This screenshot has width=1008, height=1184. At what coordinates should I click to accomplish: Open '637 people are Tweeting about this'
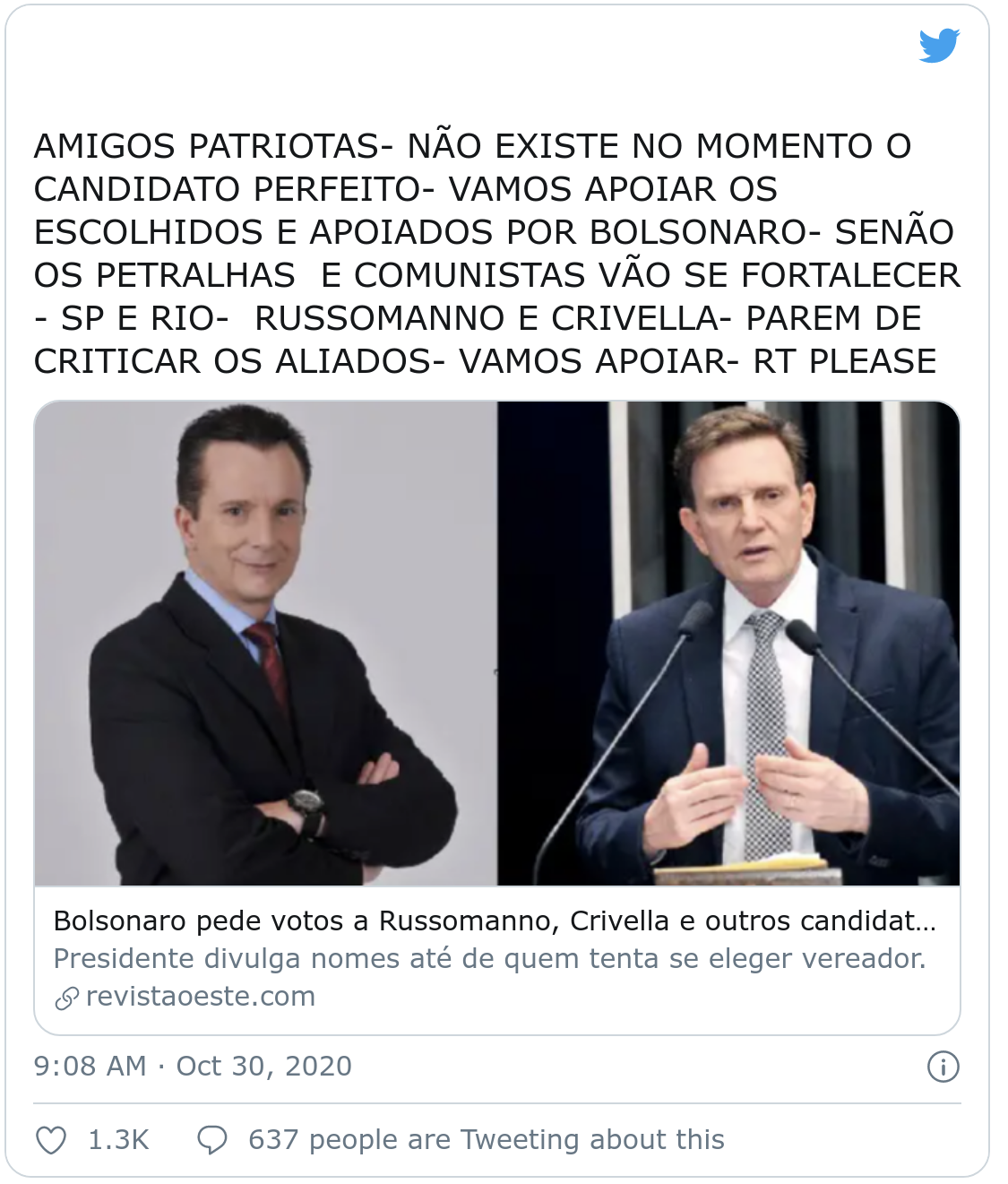tap(487, 1140)
